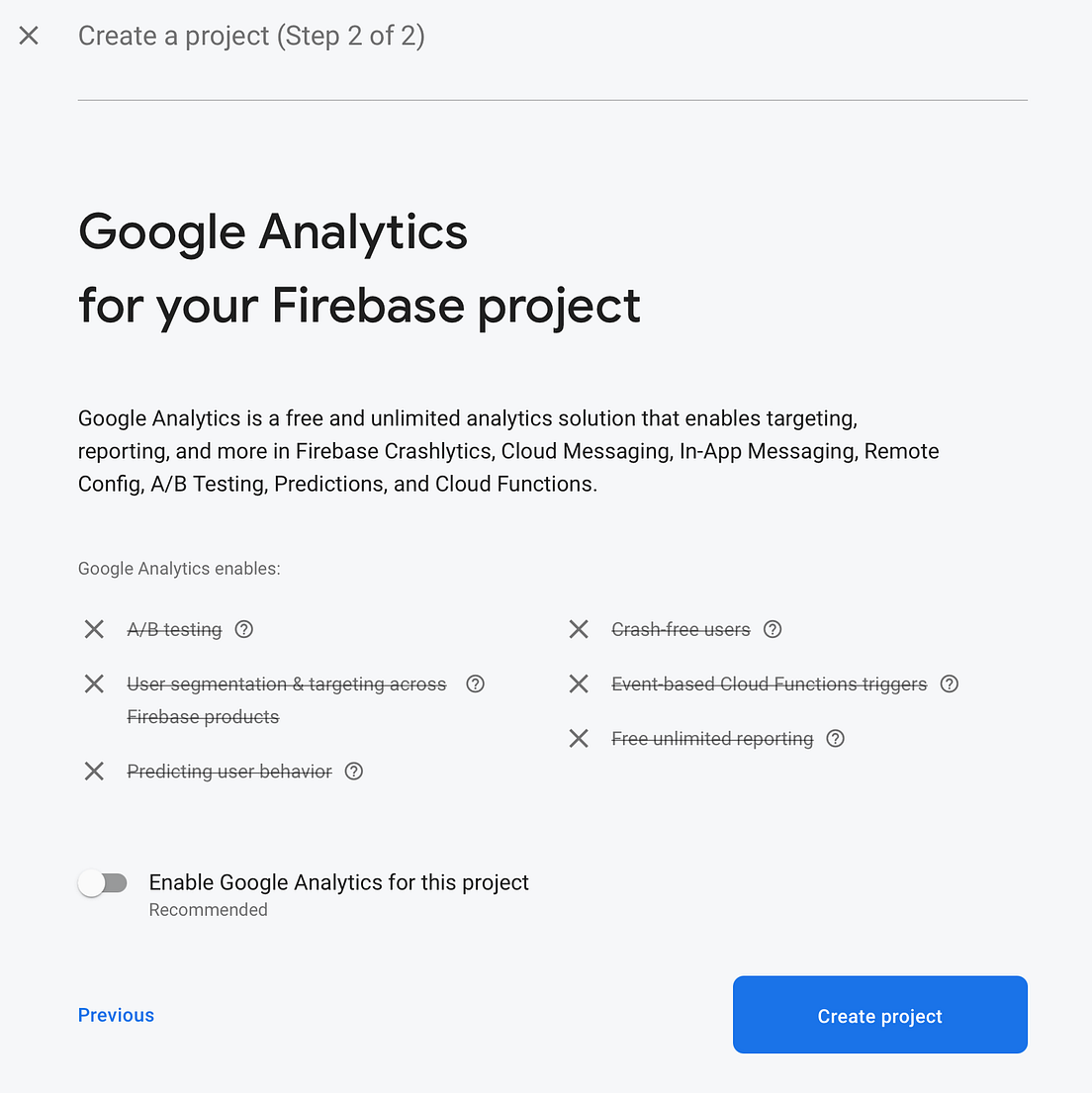Screen dimensions: 1092x1093
Task: Open help for event-based Cloud Functions triggers
Action: click(950, 683)
